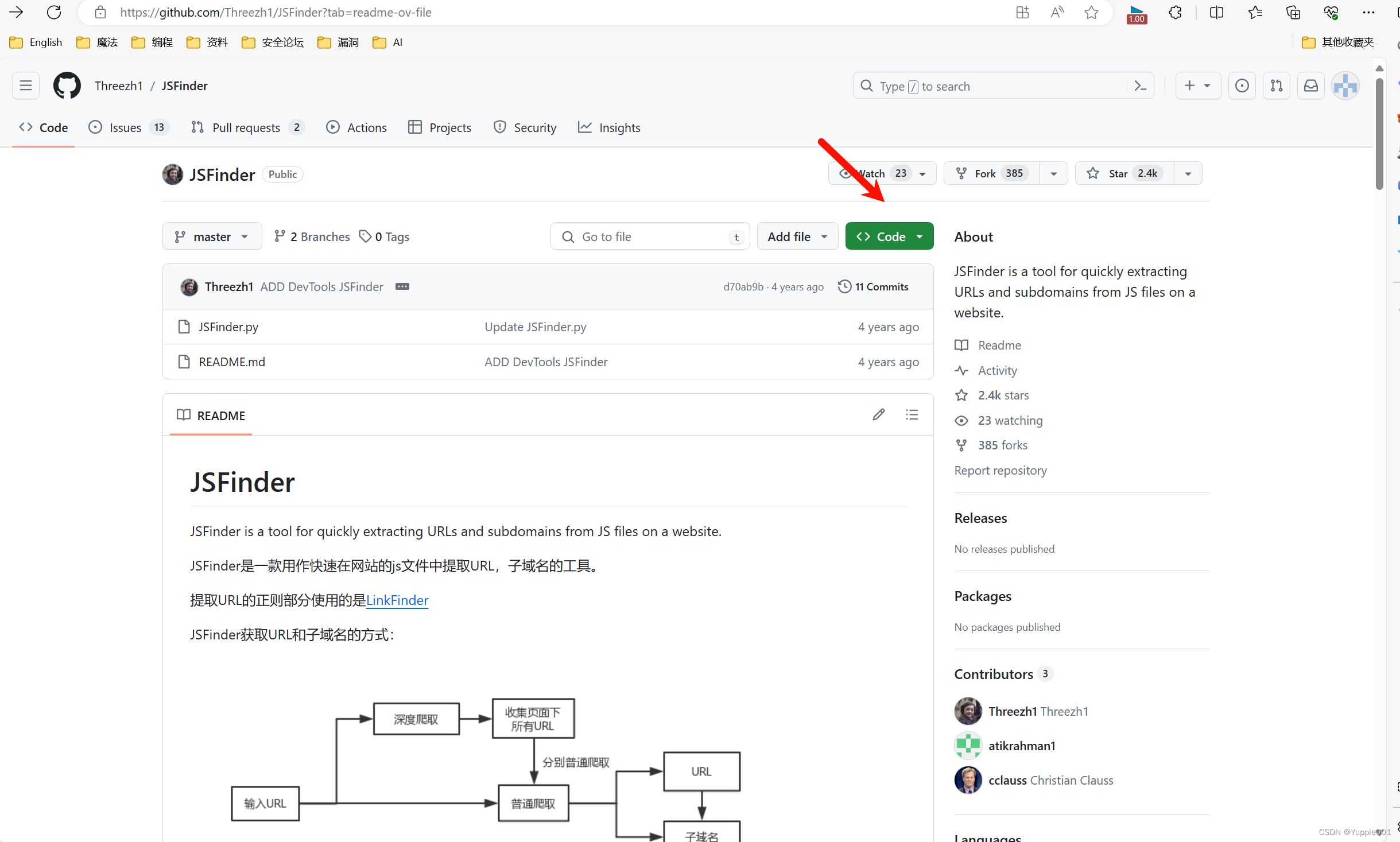Open the Insights tab
The width and height of the screenshot is (1400, 842).
click(x=609, y=127)
